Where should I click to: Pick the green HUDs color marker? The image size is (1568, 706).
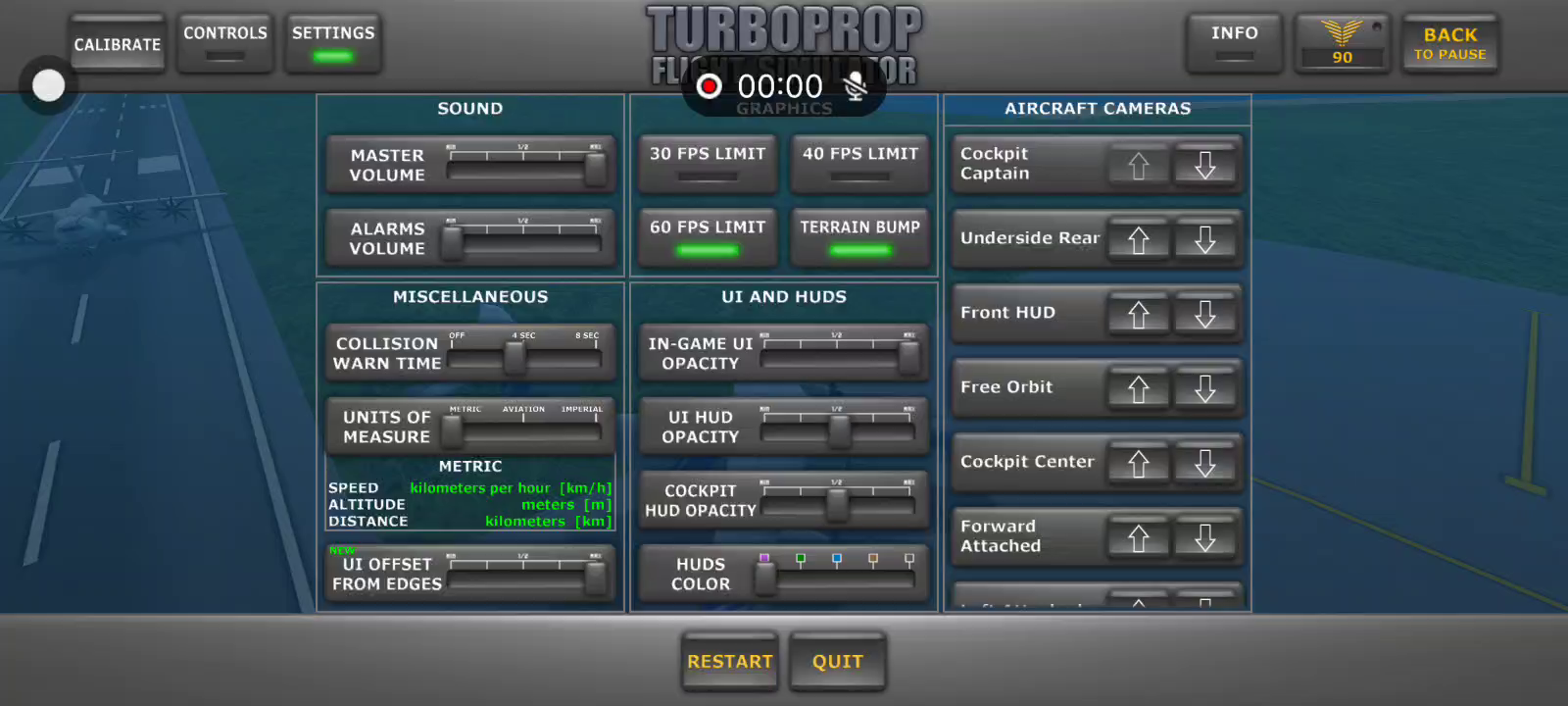[801, 560]
